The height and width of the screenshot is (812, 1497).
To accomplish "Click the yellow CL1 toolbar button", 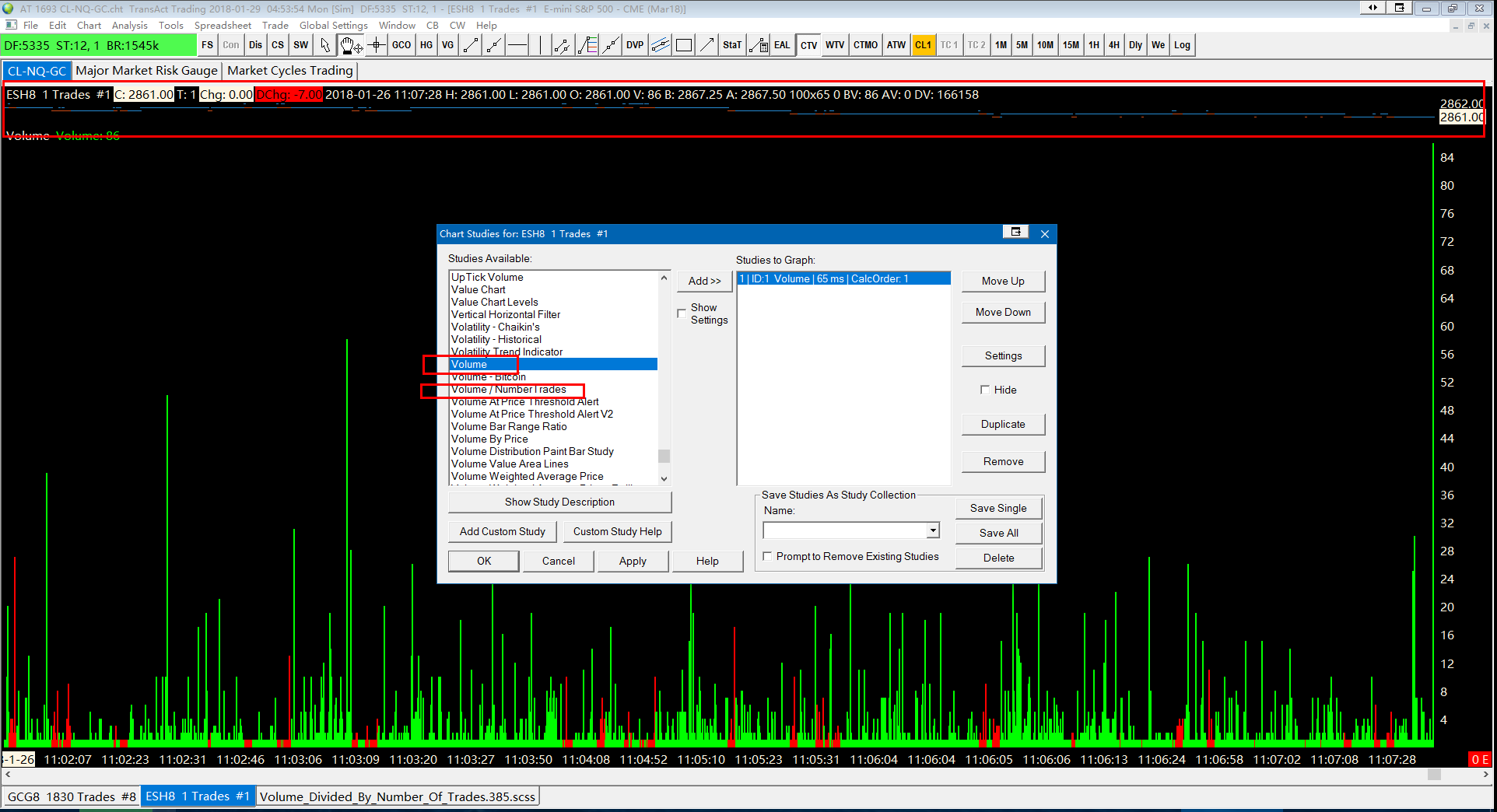I will [923, 45].
